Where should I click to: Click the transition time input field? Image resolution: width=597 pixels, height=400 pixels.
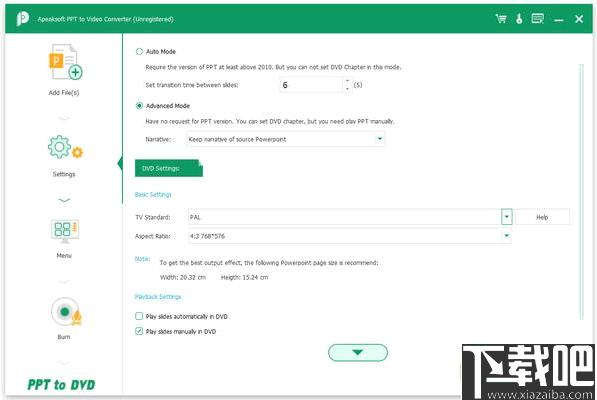click(311, 85)
